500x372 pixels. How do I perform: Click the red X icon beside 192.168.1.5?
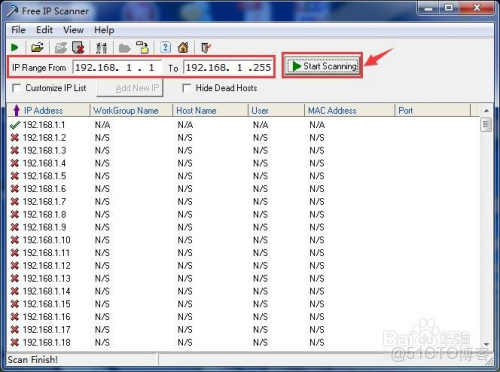(15, 176)
